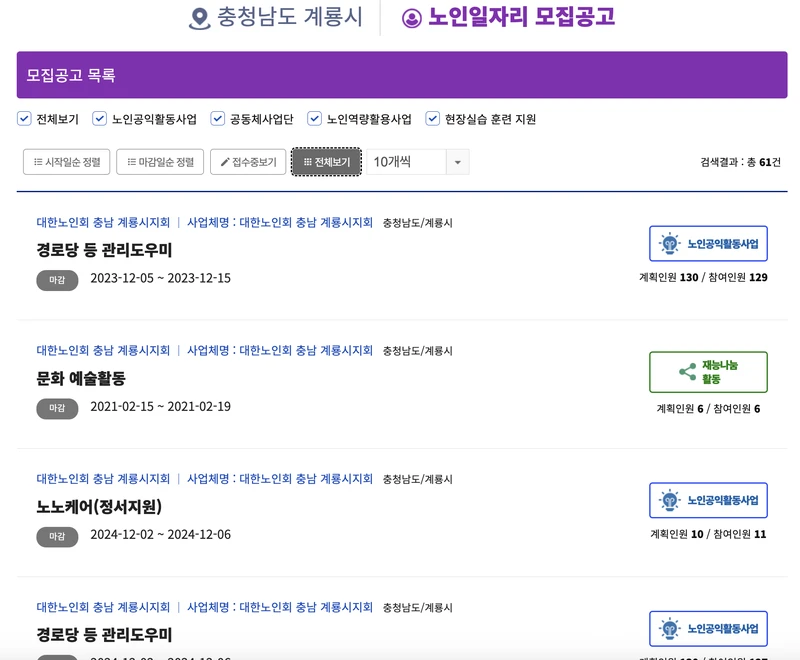Viewport: 800px width, 660px height.
Task: Toggle the 현장실습 훈련 지원 checkbox
Action: click(x=433, y=117)
